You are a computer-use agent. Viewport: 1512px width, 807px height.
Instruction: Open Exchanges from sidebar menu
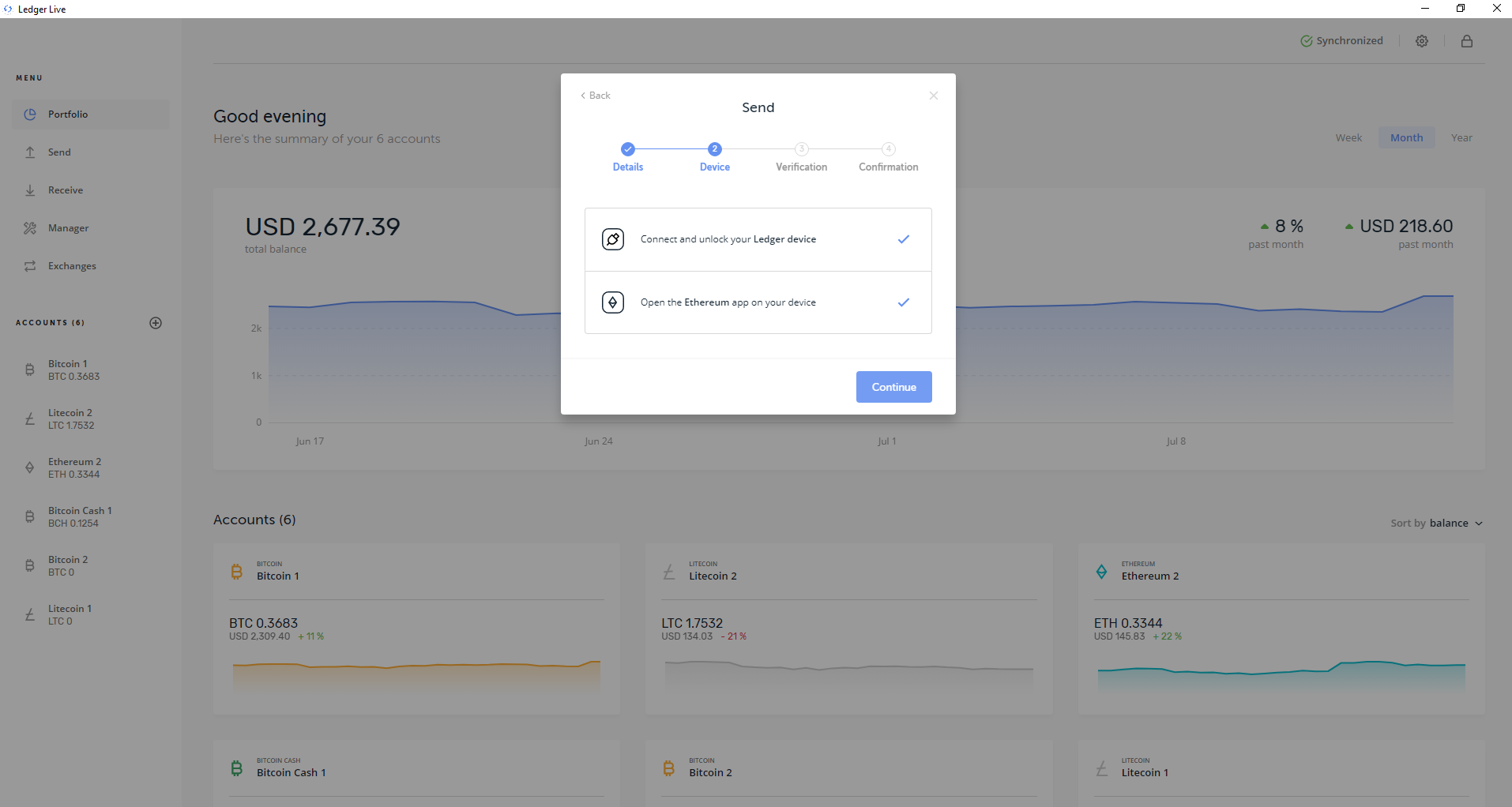tap(91, 266)
